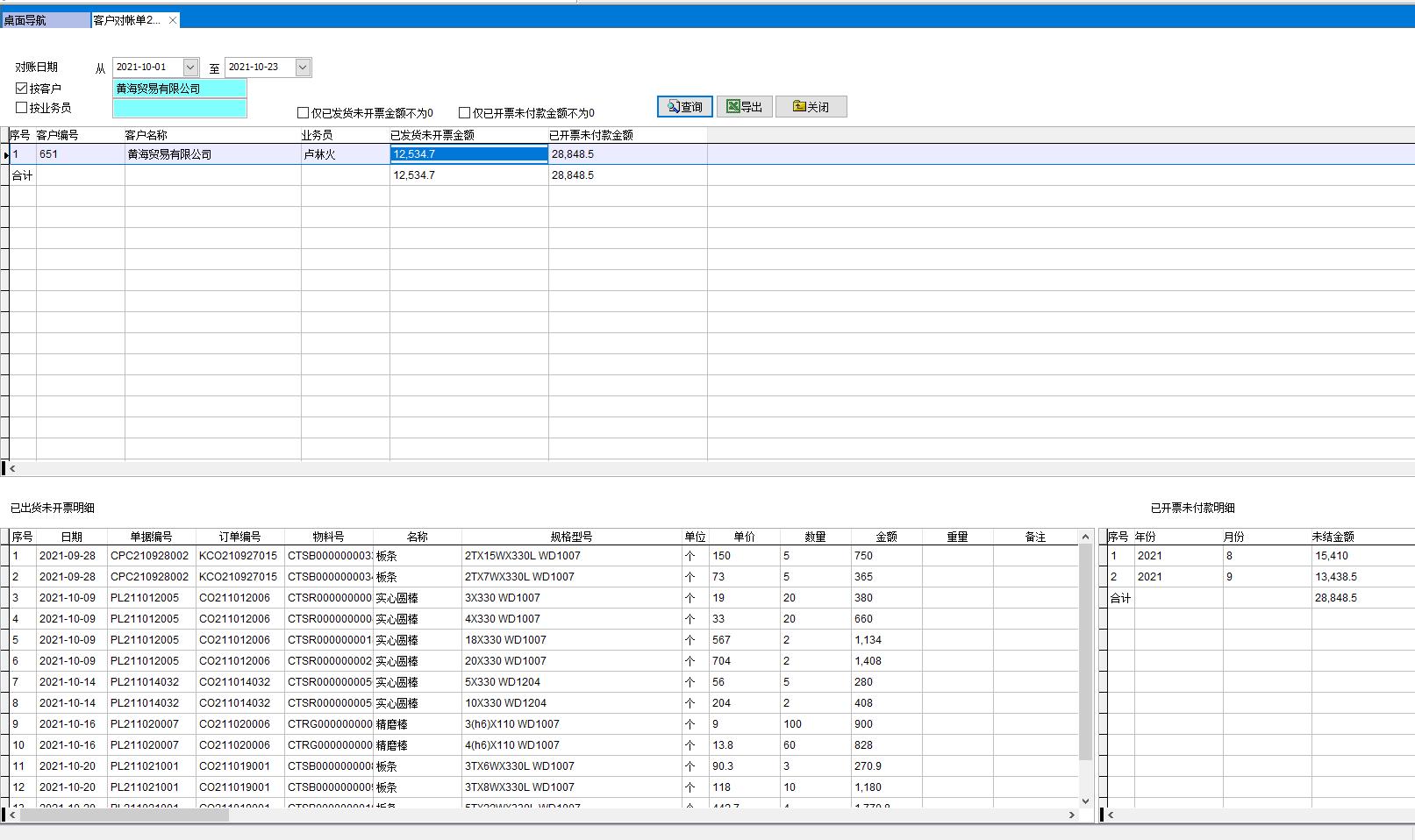Open the start date 2021-10-01 dropdown
1415x840 pixels.
(x=190, y=68)
